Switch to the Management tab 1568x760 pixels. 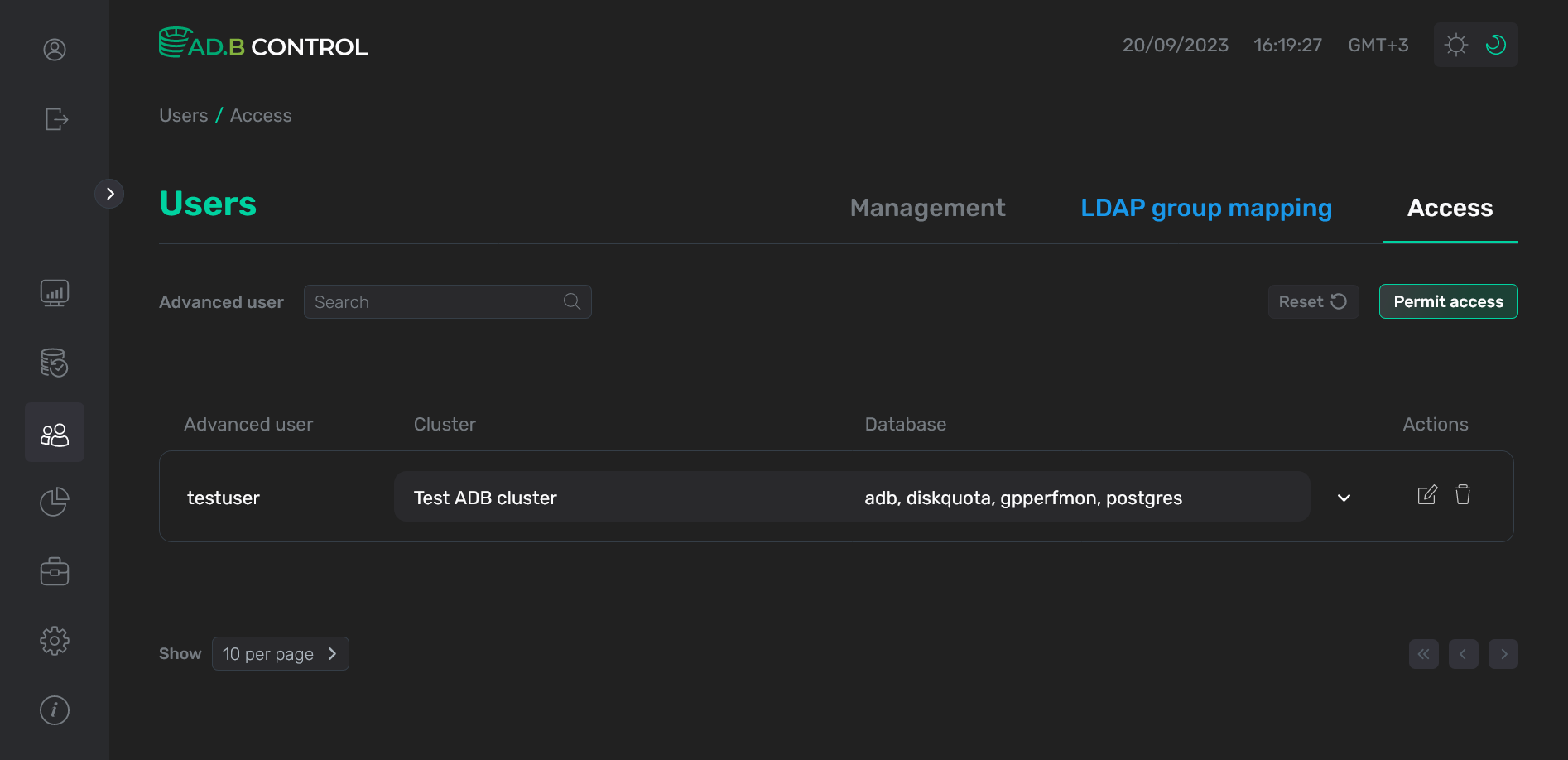tap(926, 208)
